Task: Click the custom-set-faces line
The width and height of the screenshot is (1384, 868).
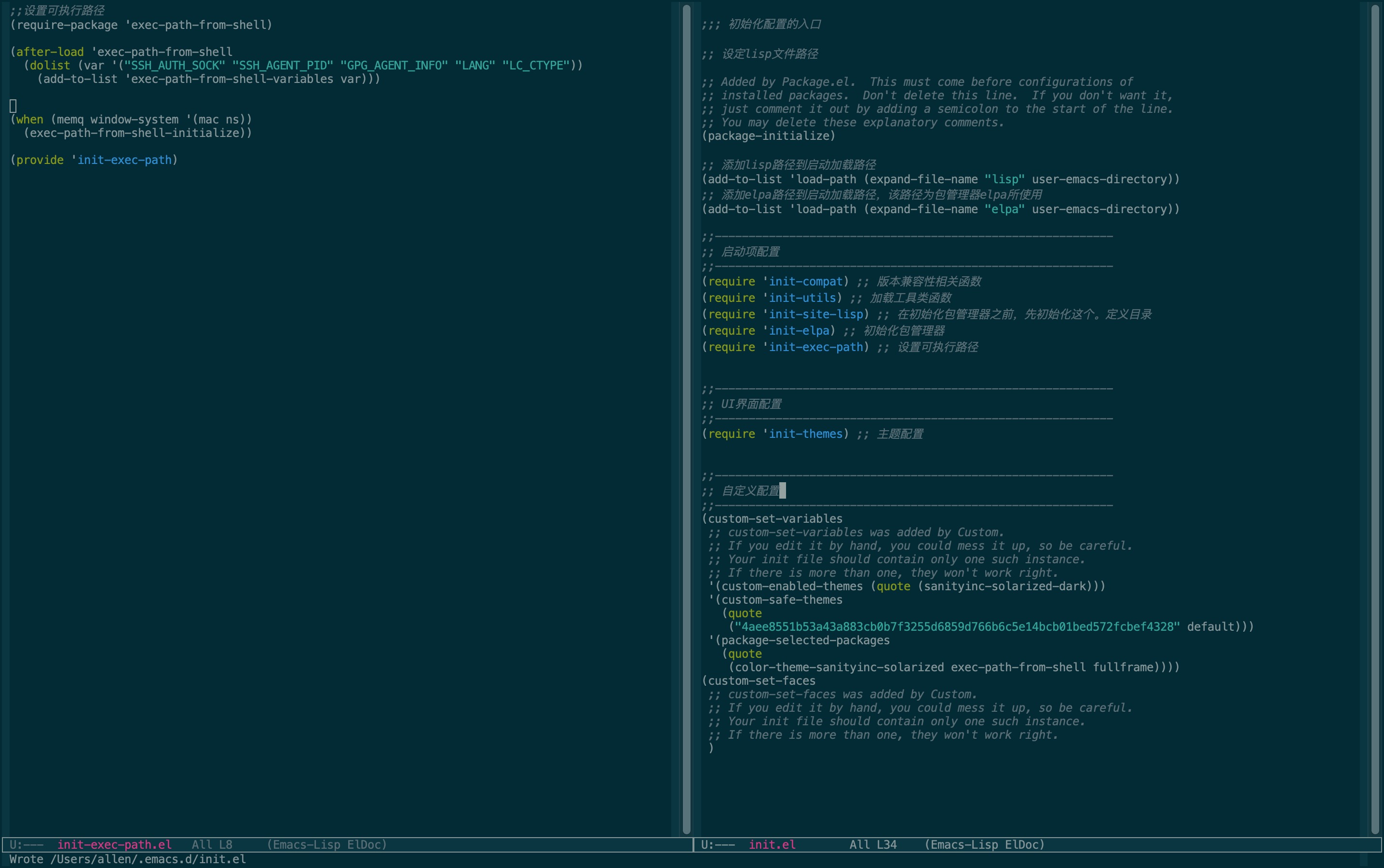Action: click(x=758, y=681)
